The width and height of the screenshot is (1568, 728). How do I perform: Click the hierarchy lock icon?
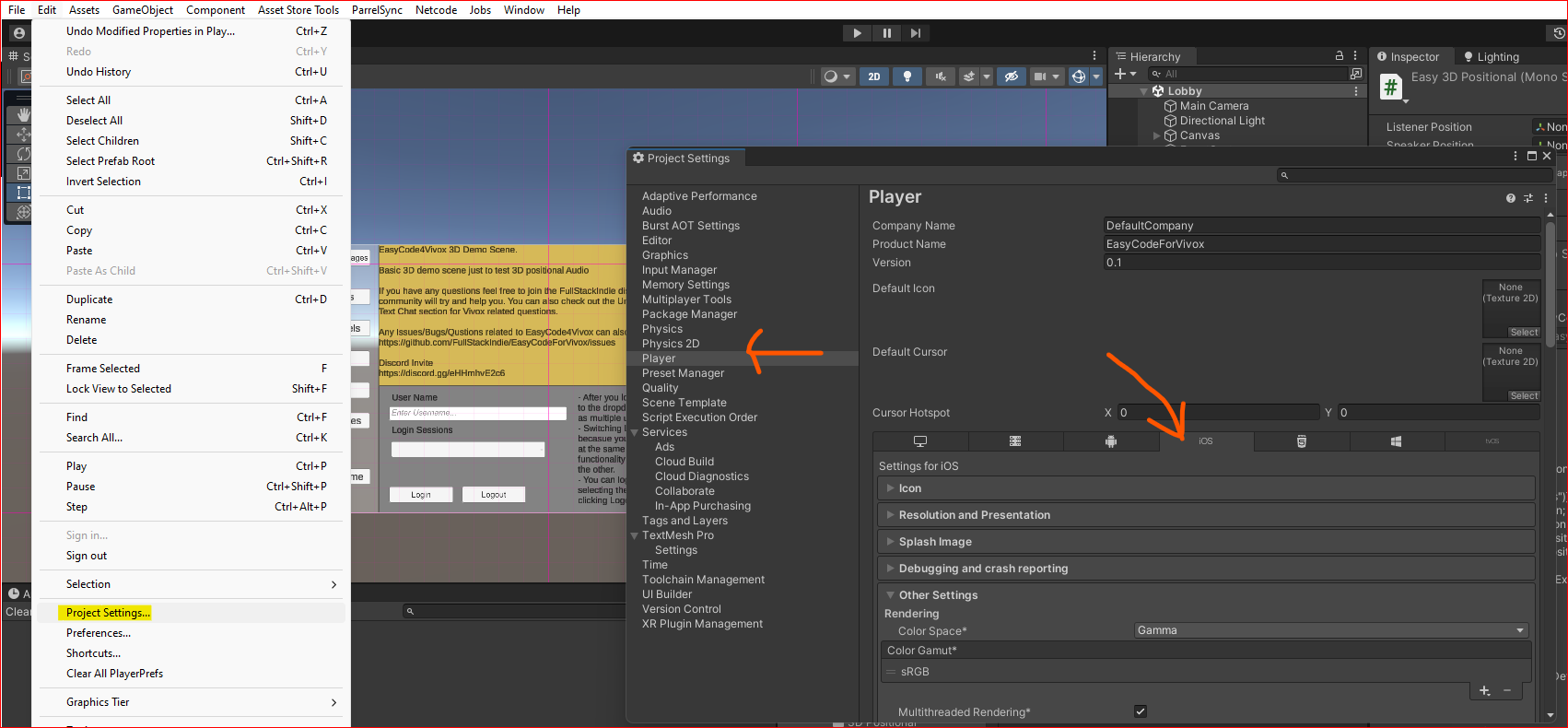tap(1340, 56)
